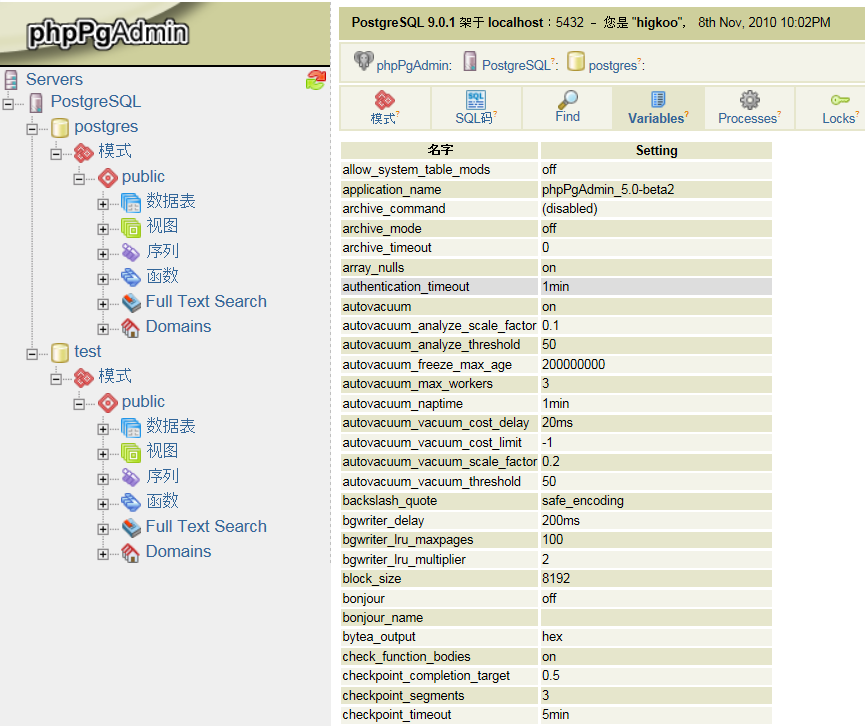Collapse the PostgreSQL server tree node
This screenshot has width=865, height=726.
8,103
